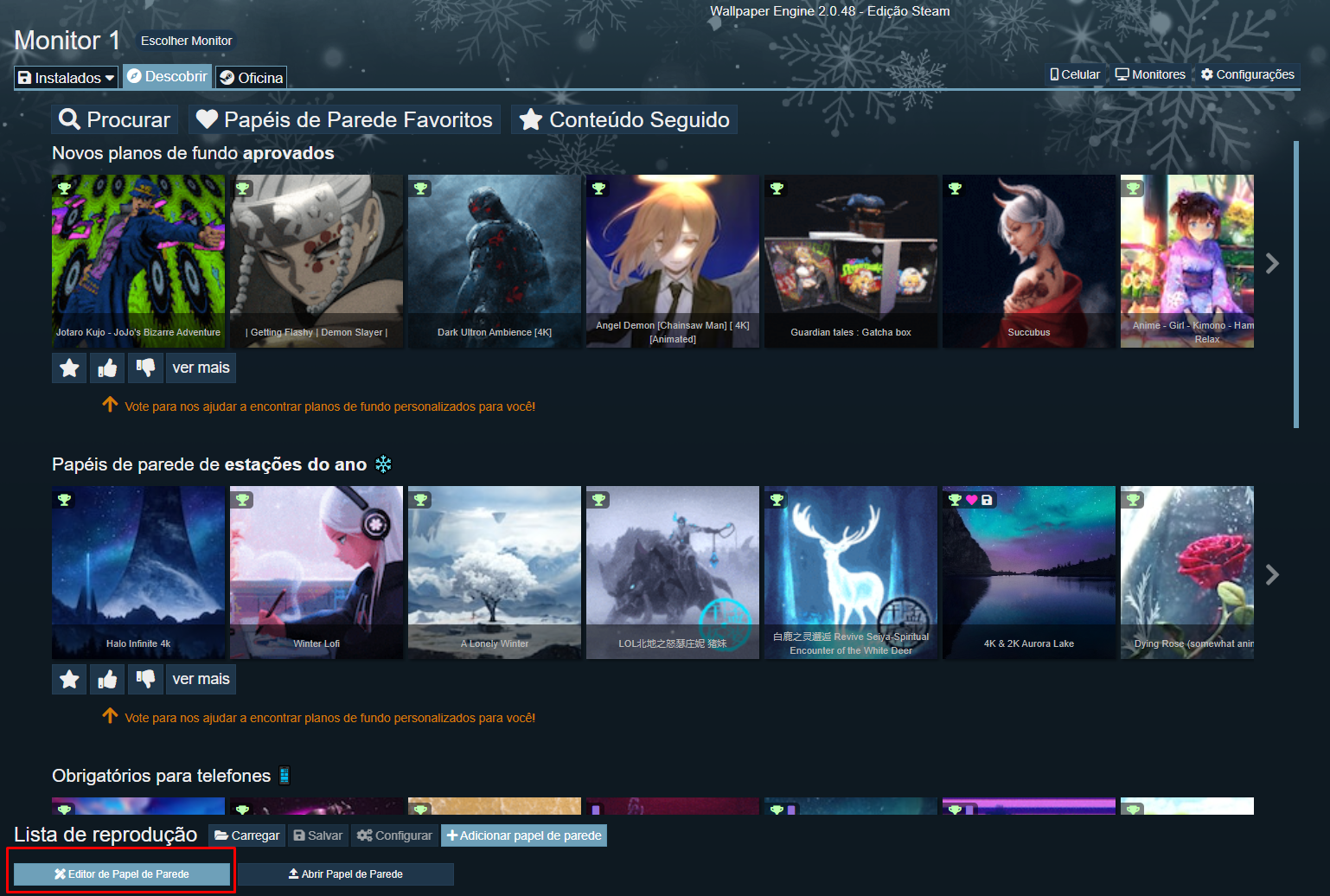Select Guardian tales Gatcha box wallpaper
The width and height of the screenshot is (1330, 896).
[x=851, y=261]
